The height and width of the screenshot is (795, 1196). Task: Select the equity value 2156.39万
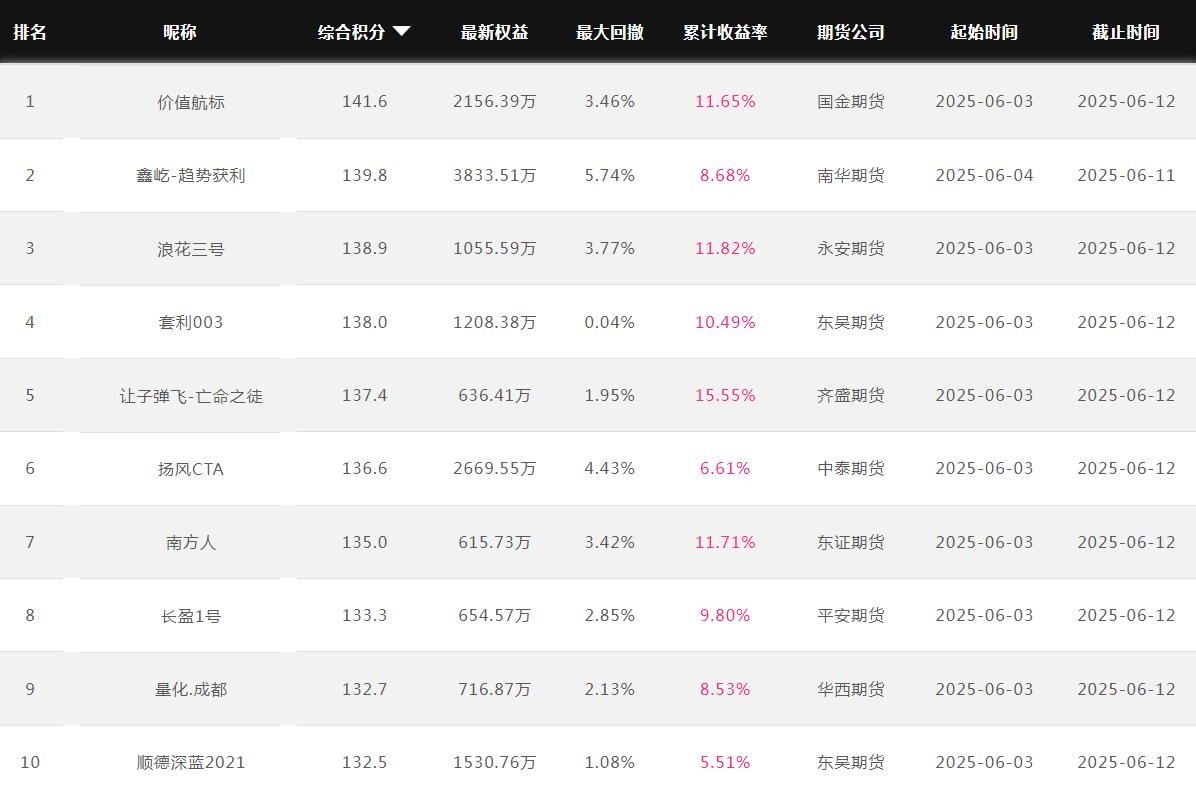click(494, 101)
